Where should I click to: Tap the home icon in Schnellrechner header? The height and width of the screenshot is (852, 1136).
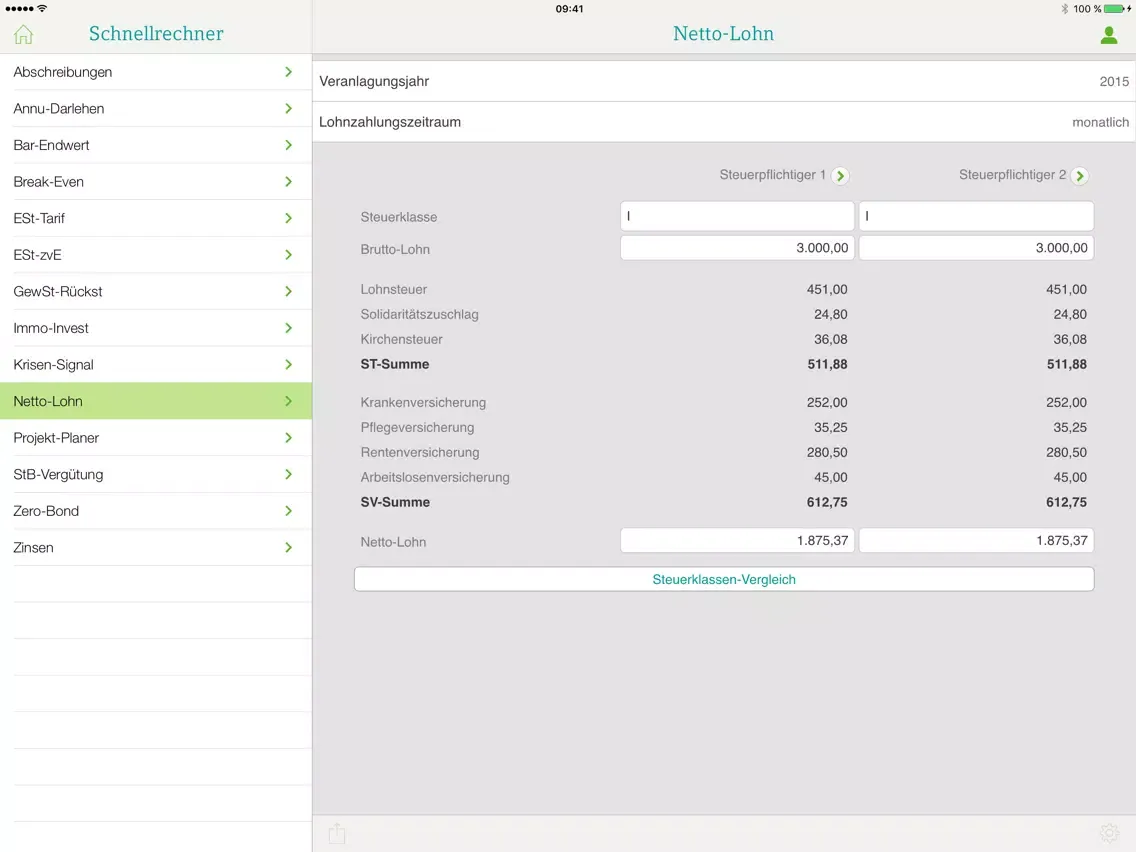[23, 34]
